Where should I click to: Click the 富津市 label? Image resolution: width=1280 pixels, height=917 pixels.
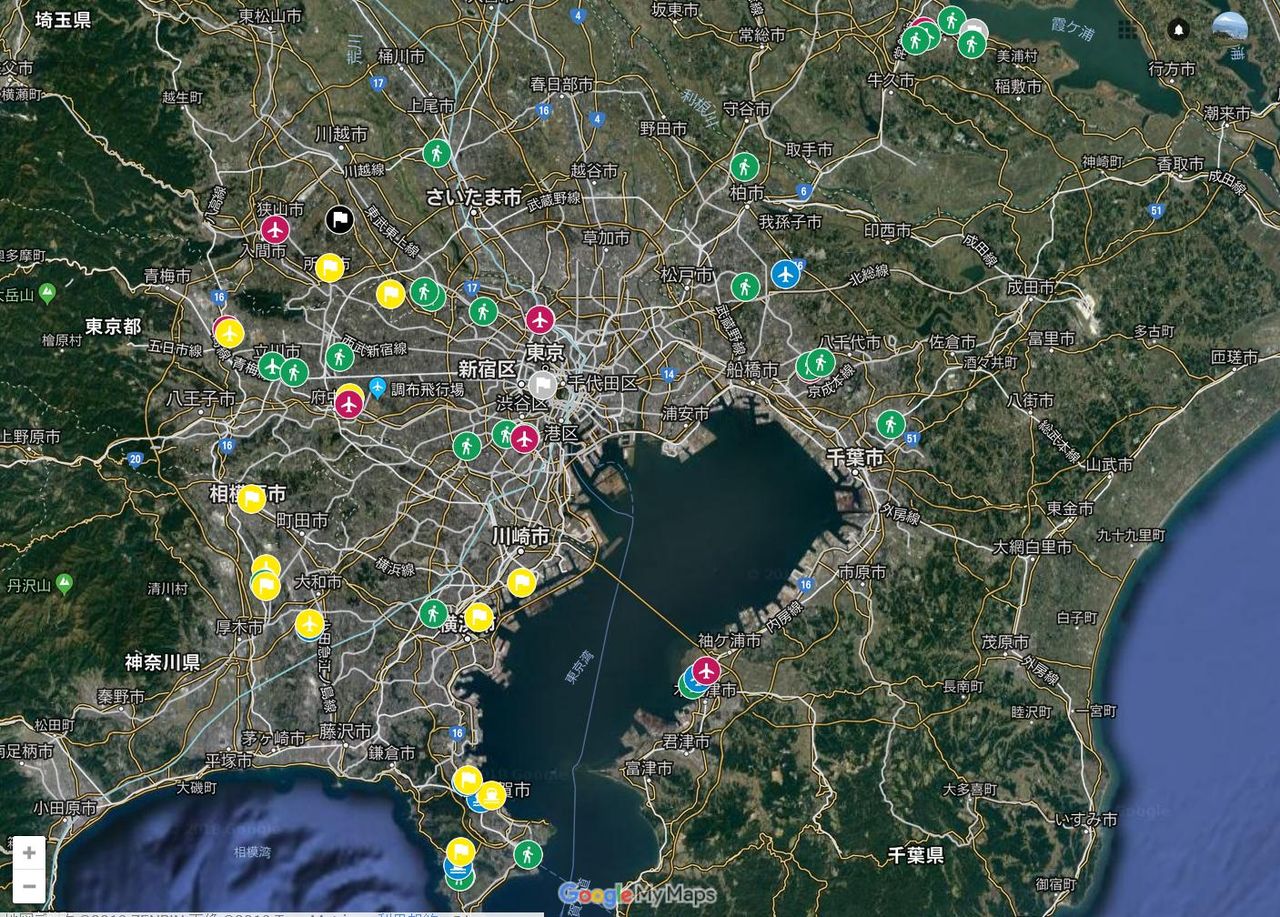click(648, 768)
